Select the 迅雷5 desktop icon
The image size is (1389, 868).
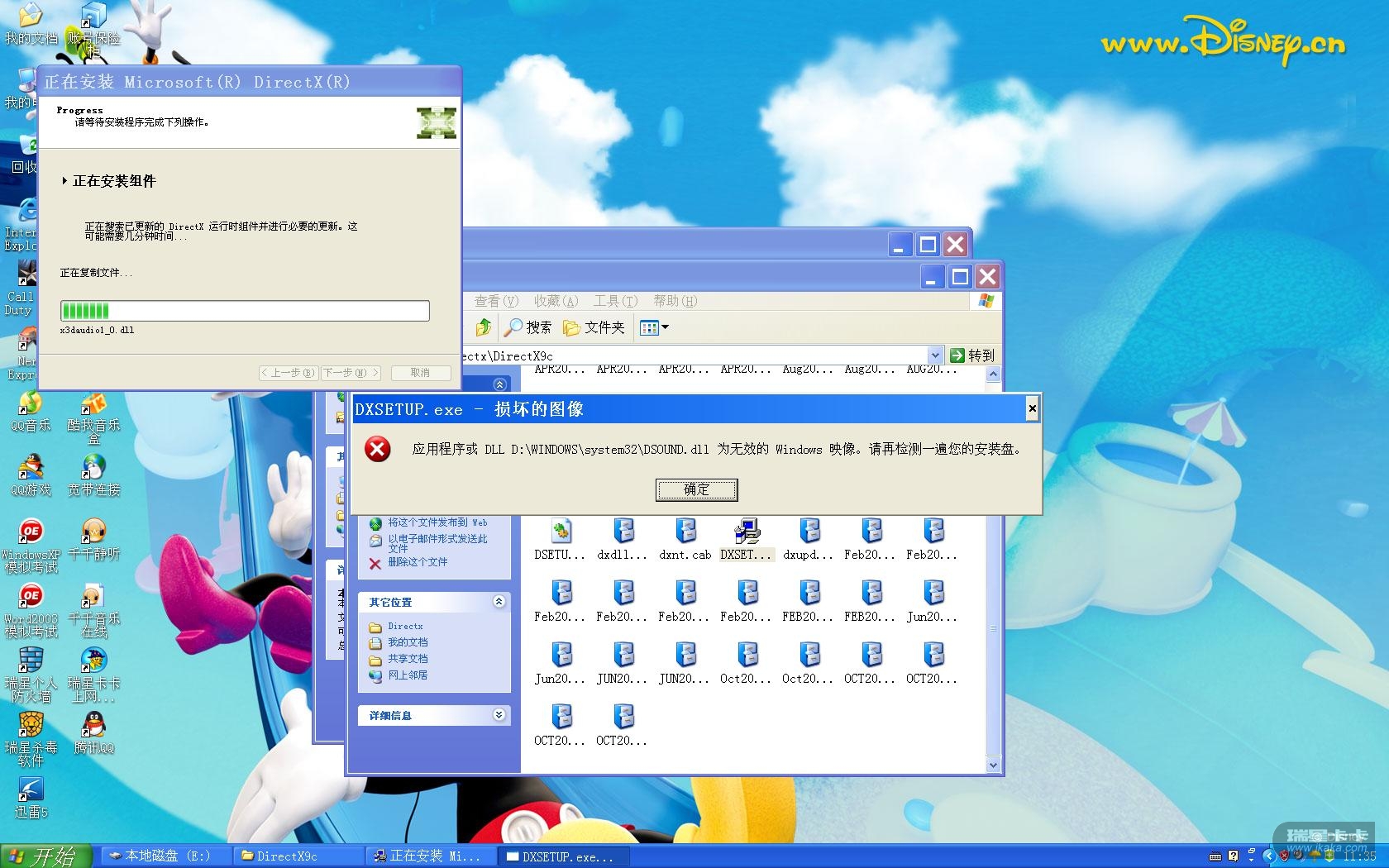31,799
